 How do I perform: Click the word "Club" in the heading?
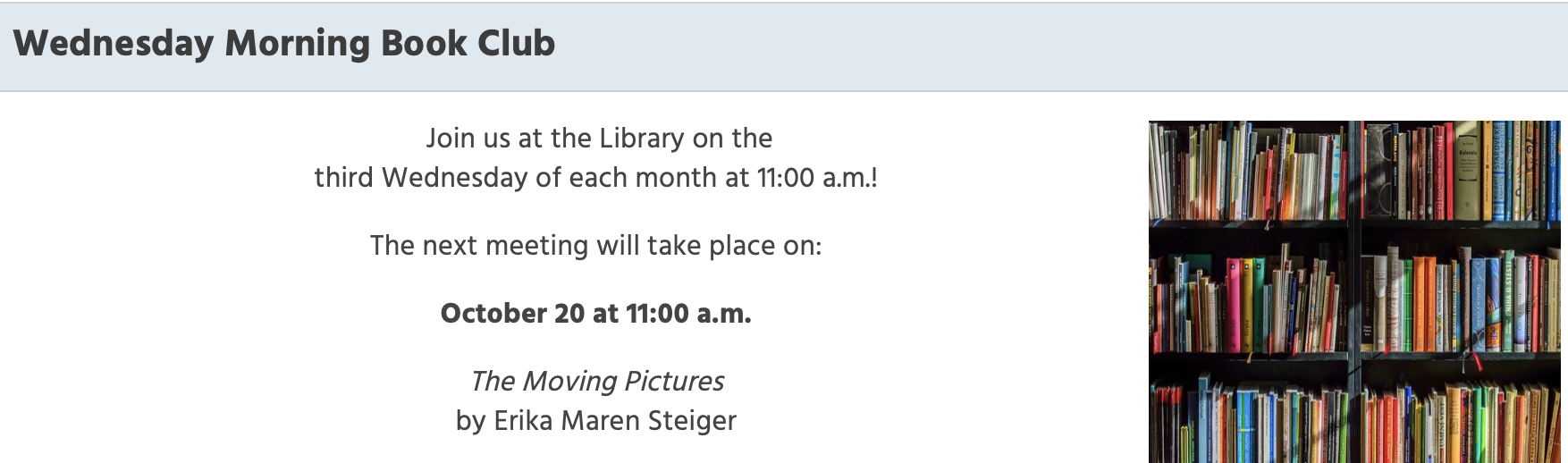[516, 44]
